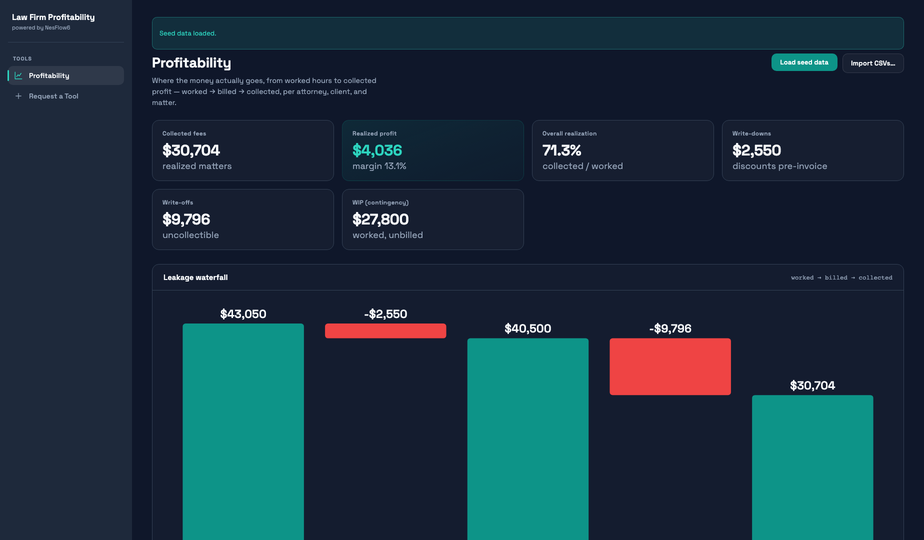The height and width of the screenshot is (540, 924).
Task: Click the Seed data loaded notification banner
Action: [x=527, y=33]
